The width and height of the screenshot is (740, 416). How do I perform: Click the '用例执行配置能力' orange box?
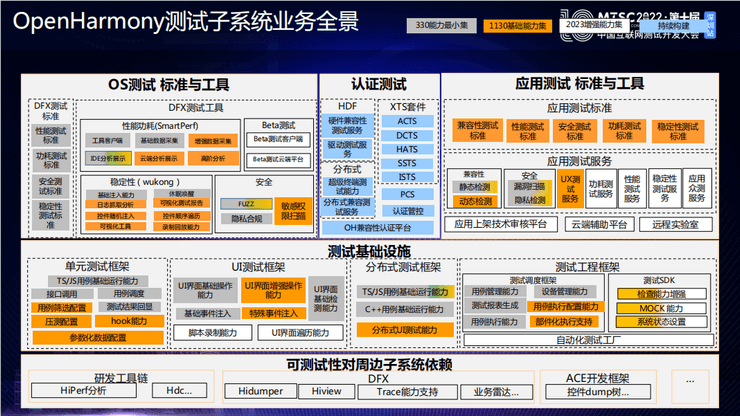click(565, 307)
